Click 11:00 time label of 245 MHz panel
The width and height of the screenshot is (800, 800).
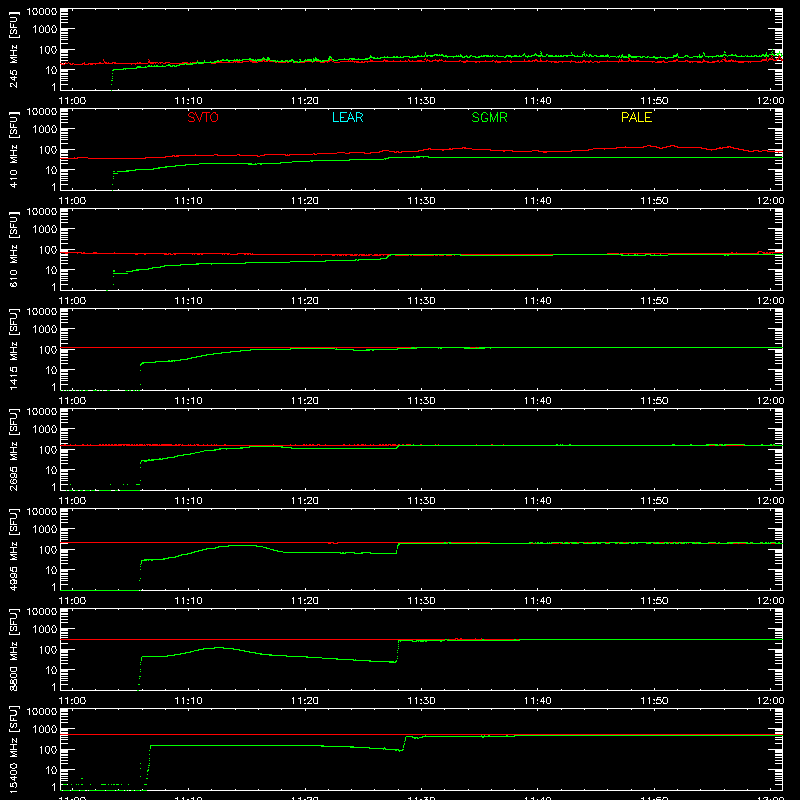point(72,101)
